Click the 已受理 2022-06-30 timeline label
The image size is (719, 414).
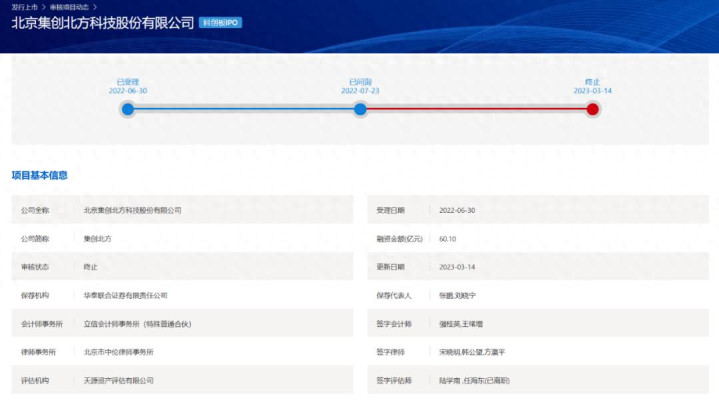click(128, 86)
